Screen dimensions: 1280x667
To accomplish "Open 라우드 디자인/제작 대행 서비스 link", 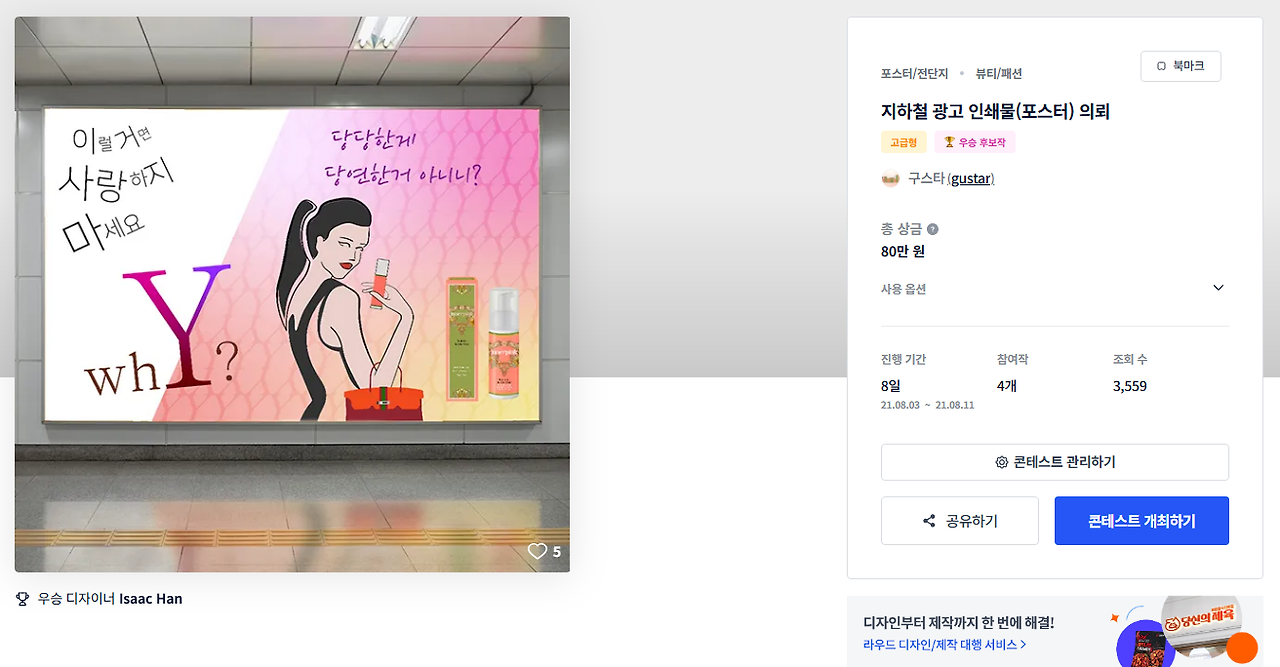I will click(x=944, y=645).
